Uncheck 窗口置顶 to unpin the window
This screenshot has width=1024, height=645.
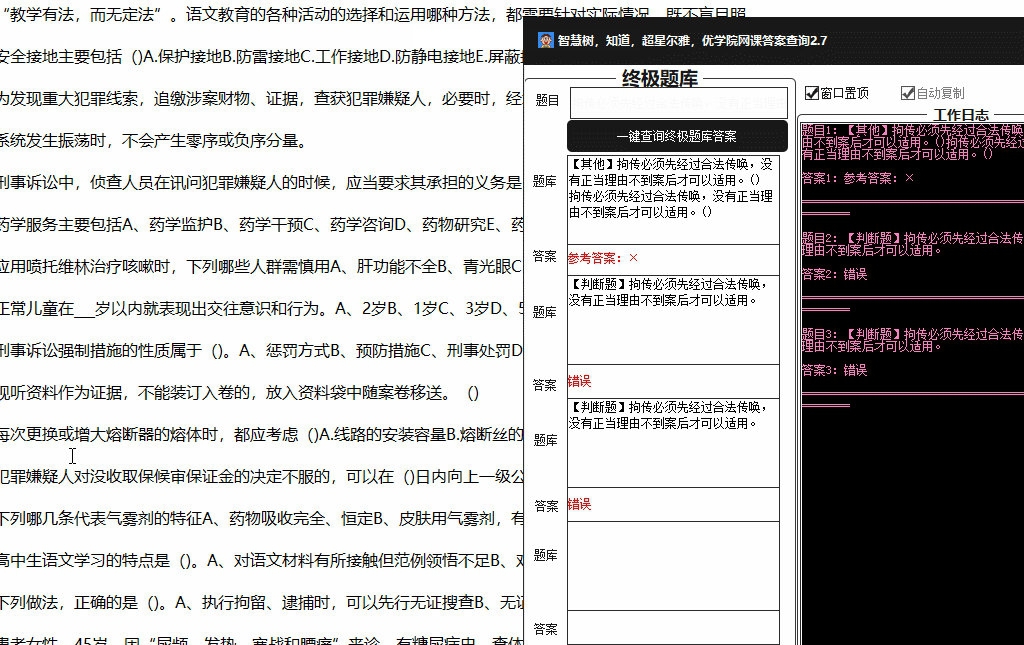click(x=810, y=91)
